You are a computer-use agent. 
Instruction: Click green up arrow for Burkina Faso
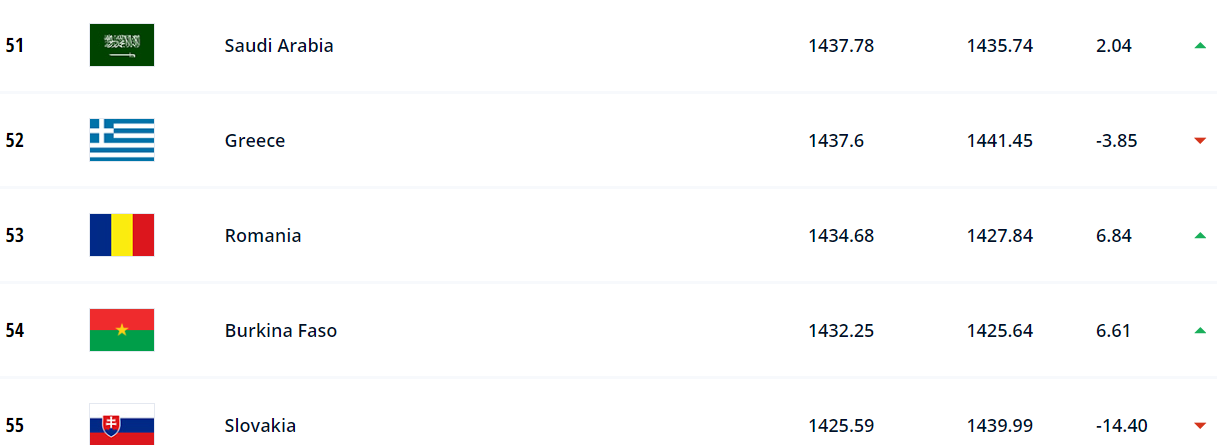click(x=1200, y=330)
